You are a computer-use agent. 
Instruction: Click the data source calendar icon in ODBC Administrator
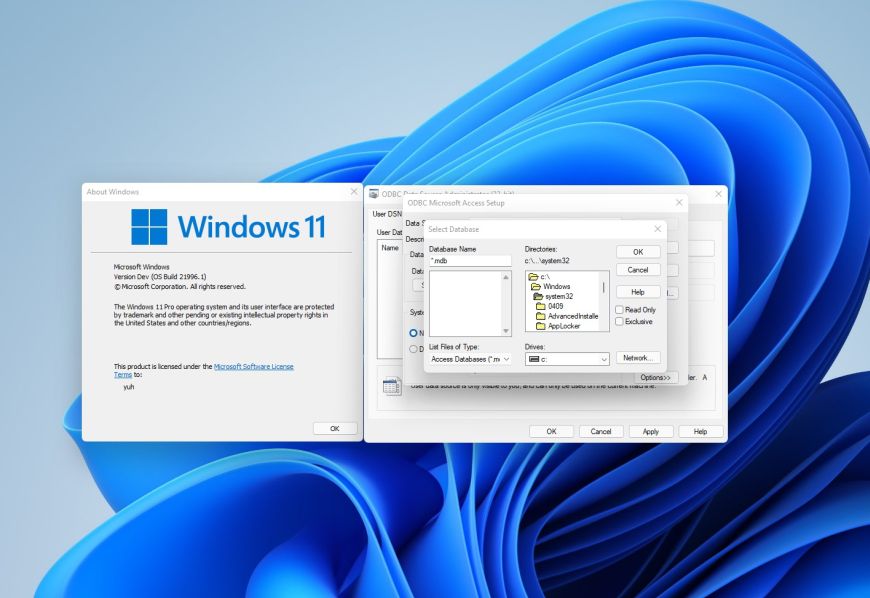point(392,386)
